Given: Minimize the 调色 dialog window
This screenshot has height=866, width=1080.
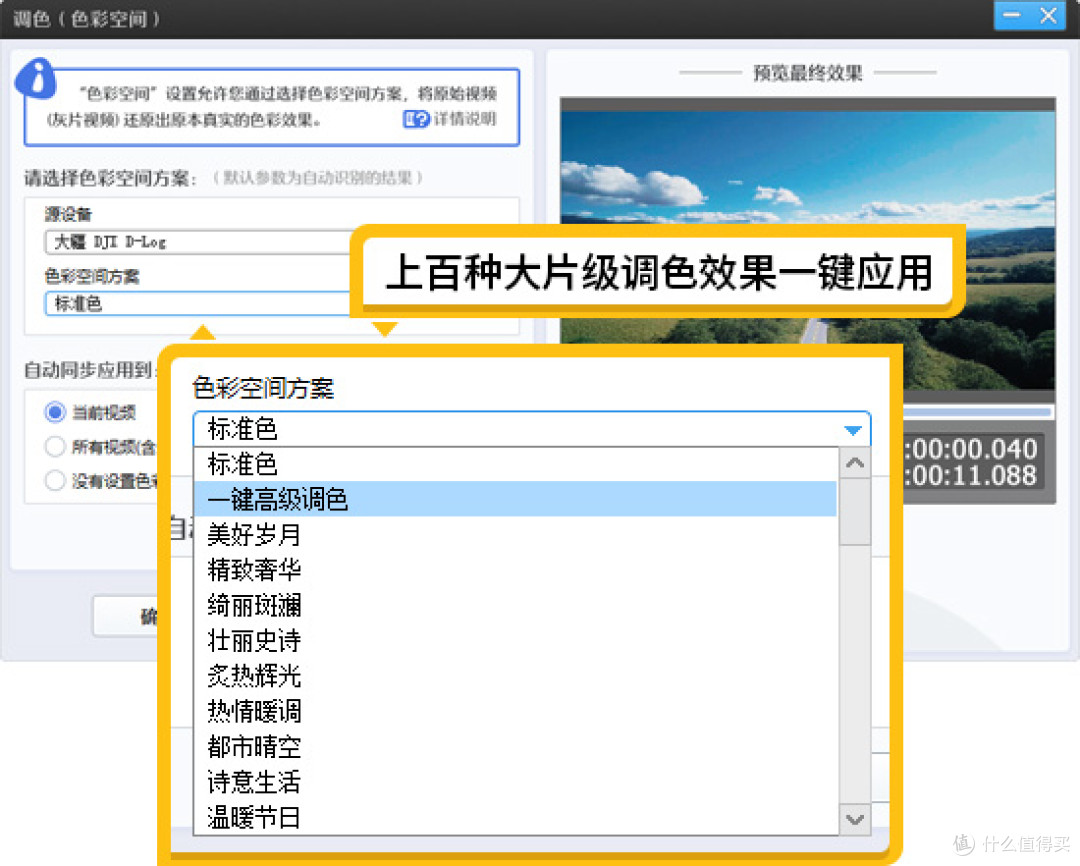Looking at the screenshot, I should click(x=1012, y=15).
